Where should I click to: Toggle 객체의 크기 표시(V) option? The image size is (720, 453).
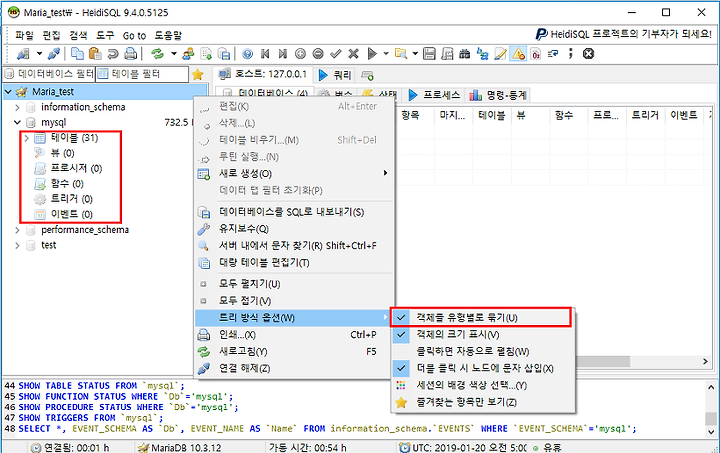coord(483,335)
